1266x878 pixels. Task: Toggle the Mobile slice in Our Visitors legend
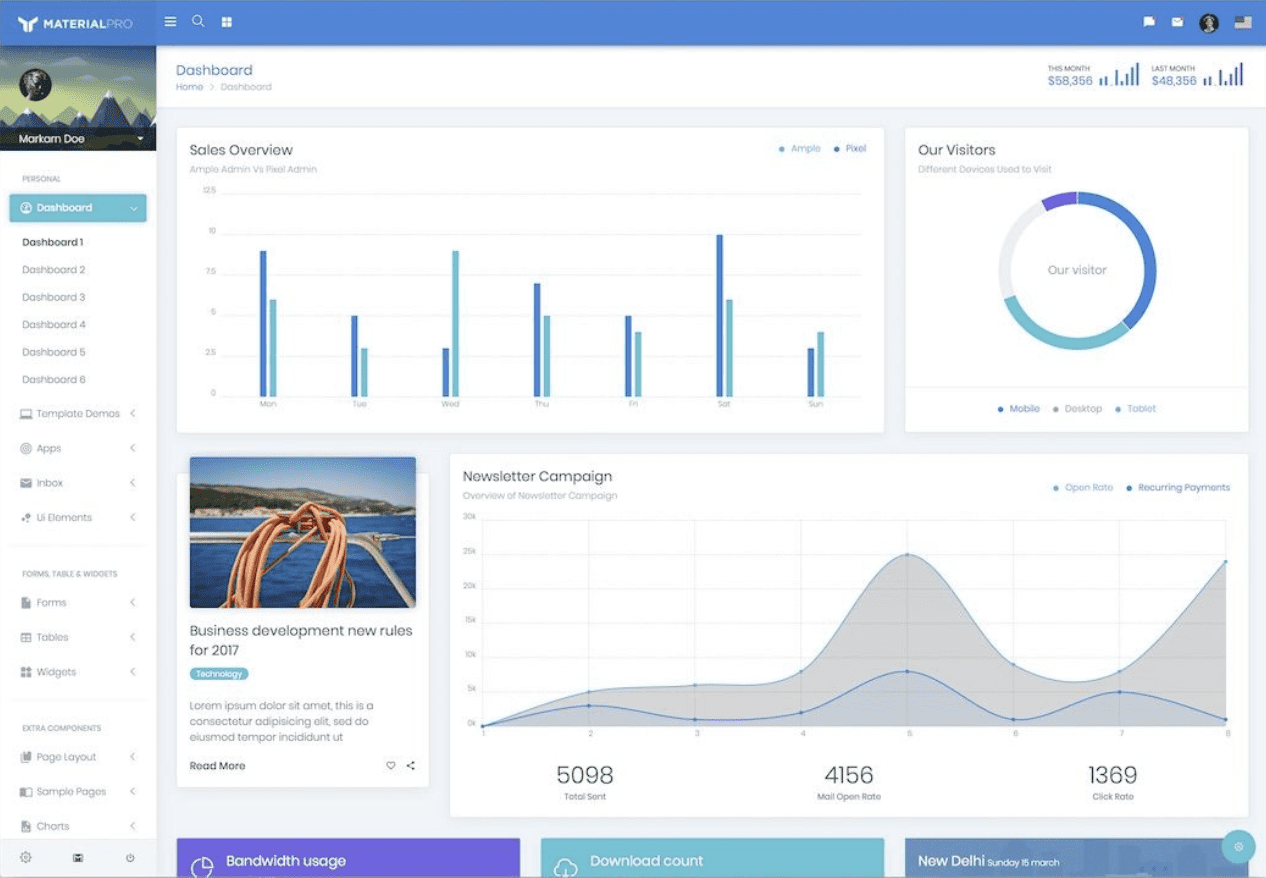[x=1019, y=408]
